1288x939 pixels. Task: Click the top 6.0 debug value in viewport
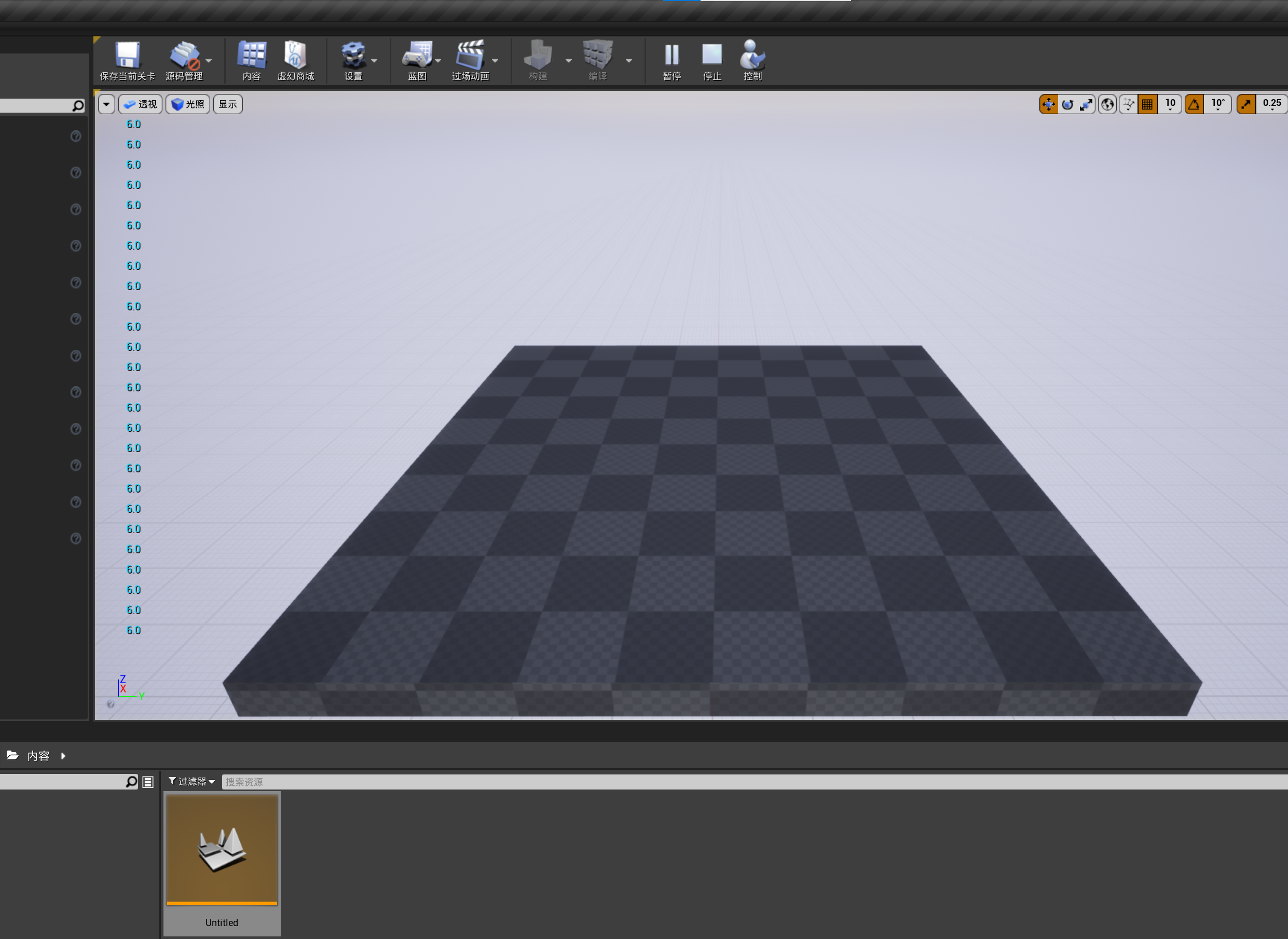(133, 125)
